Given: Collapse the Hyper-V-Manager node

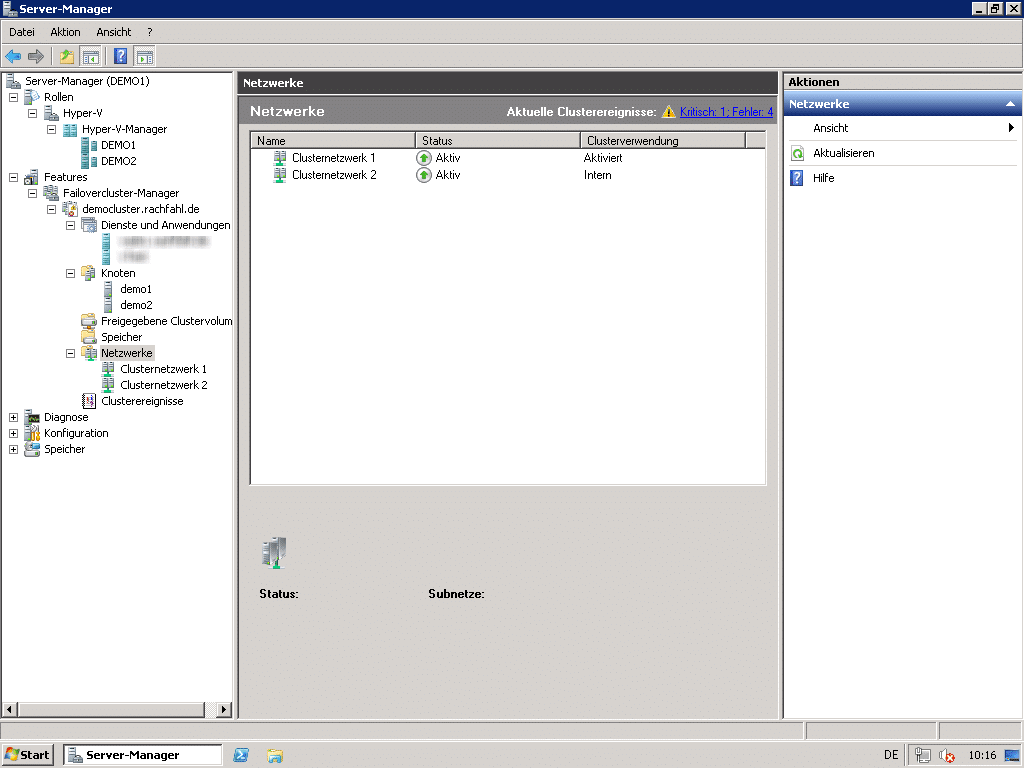Looking at the screenshot, I should pyautogui.click(x=51, y=129).
